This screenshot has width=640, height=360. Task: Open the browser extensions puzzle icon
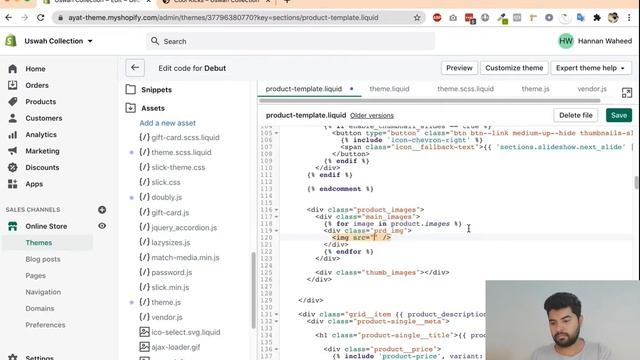(x=597, y=18)
